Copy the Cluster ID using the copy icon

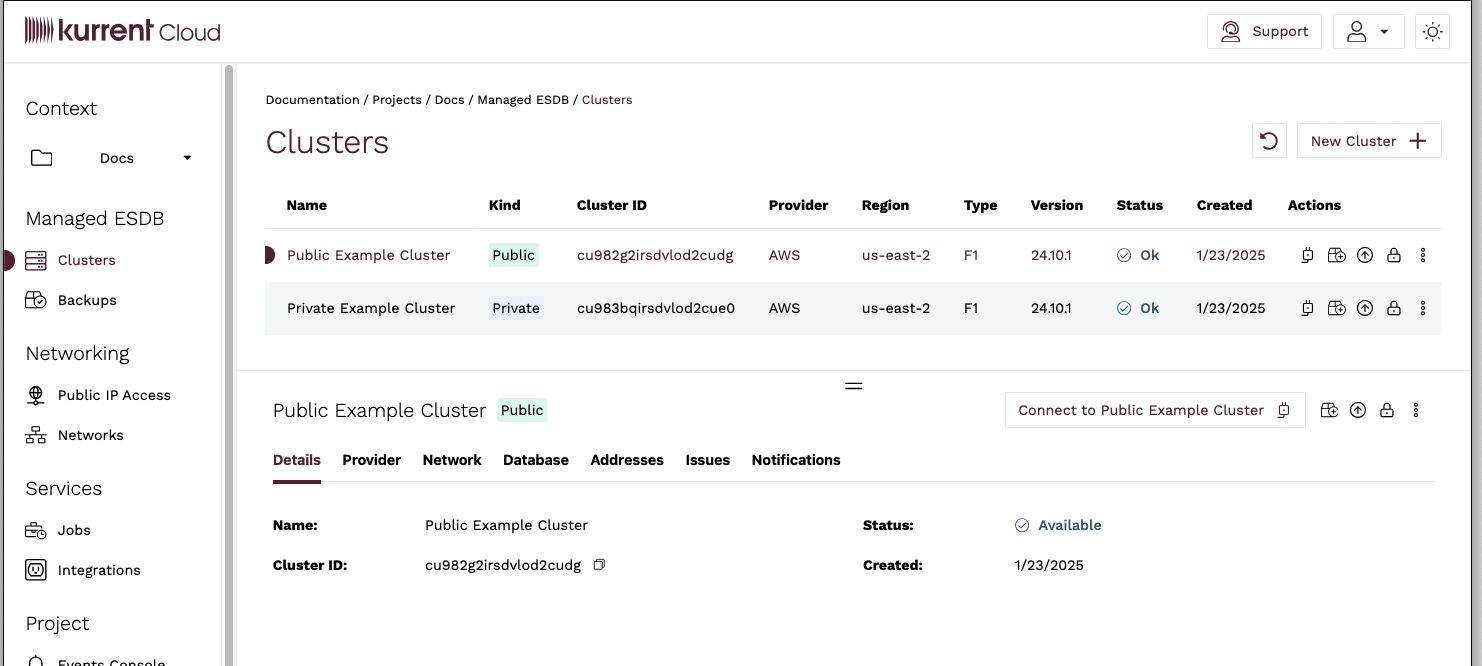click(599, 564)
